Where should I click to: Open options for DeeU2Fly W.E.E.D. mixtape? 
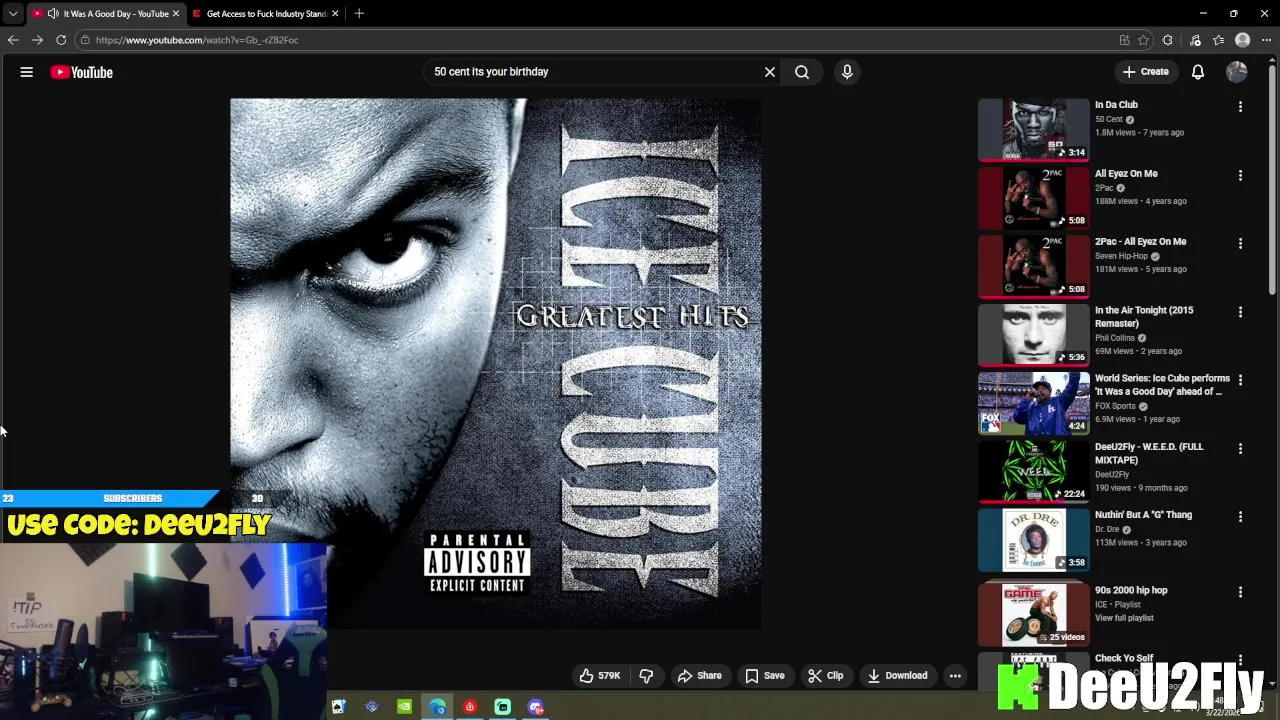pyautogui.click(x=1240, y=448)
